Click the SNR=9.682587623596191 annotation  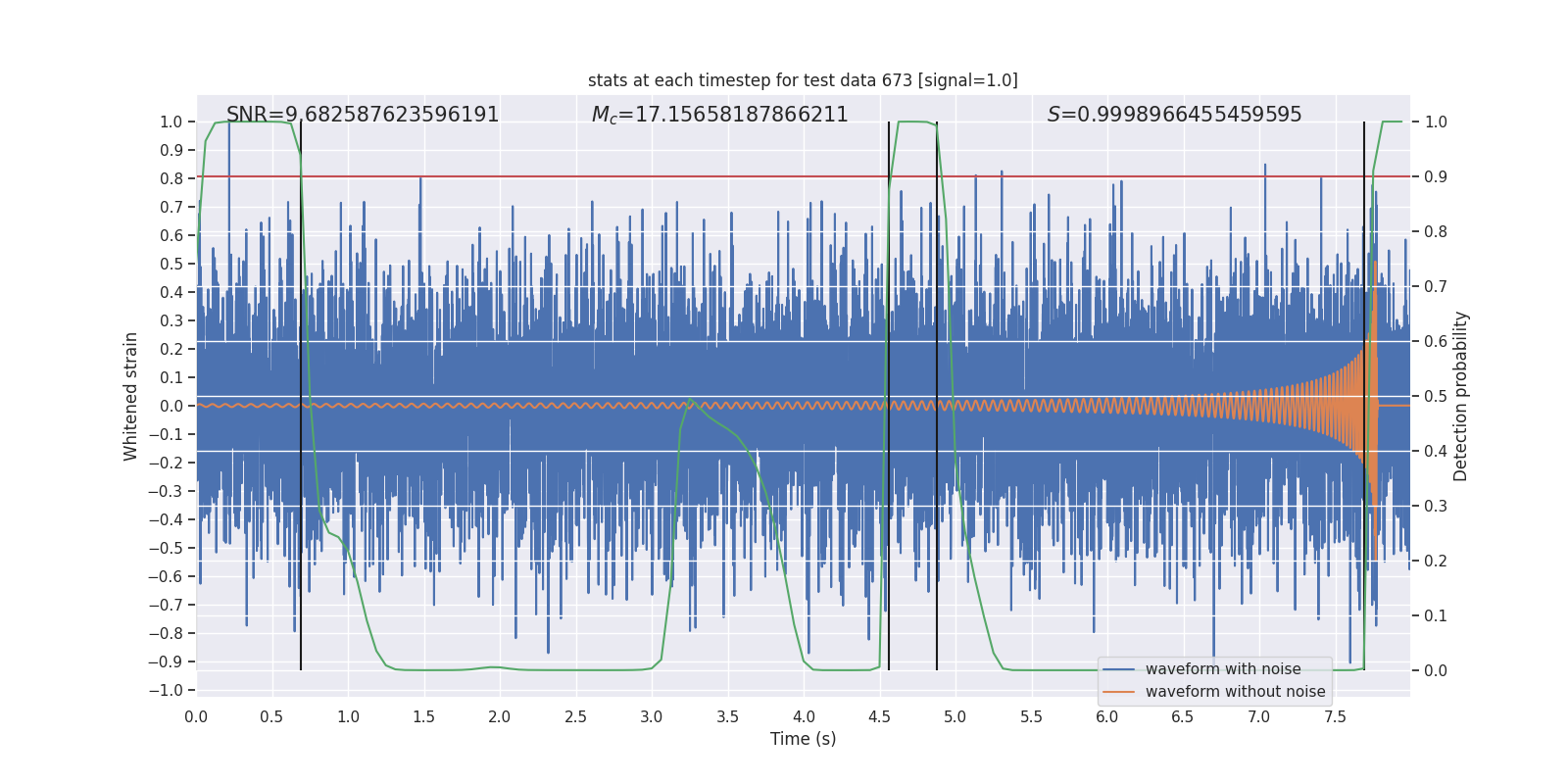pyautogui.click(x=363, y=115)
